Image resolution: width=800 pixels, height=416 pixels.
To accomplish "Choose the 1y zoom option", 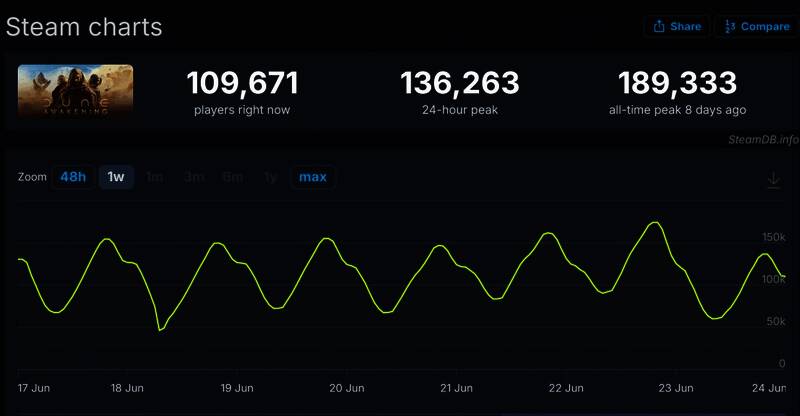I will point(271,177).
